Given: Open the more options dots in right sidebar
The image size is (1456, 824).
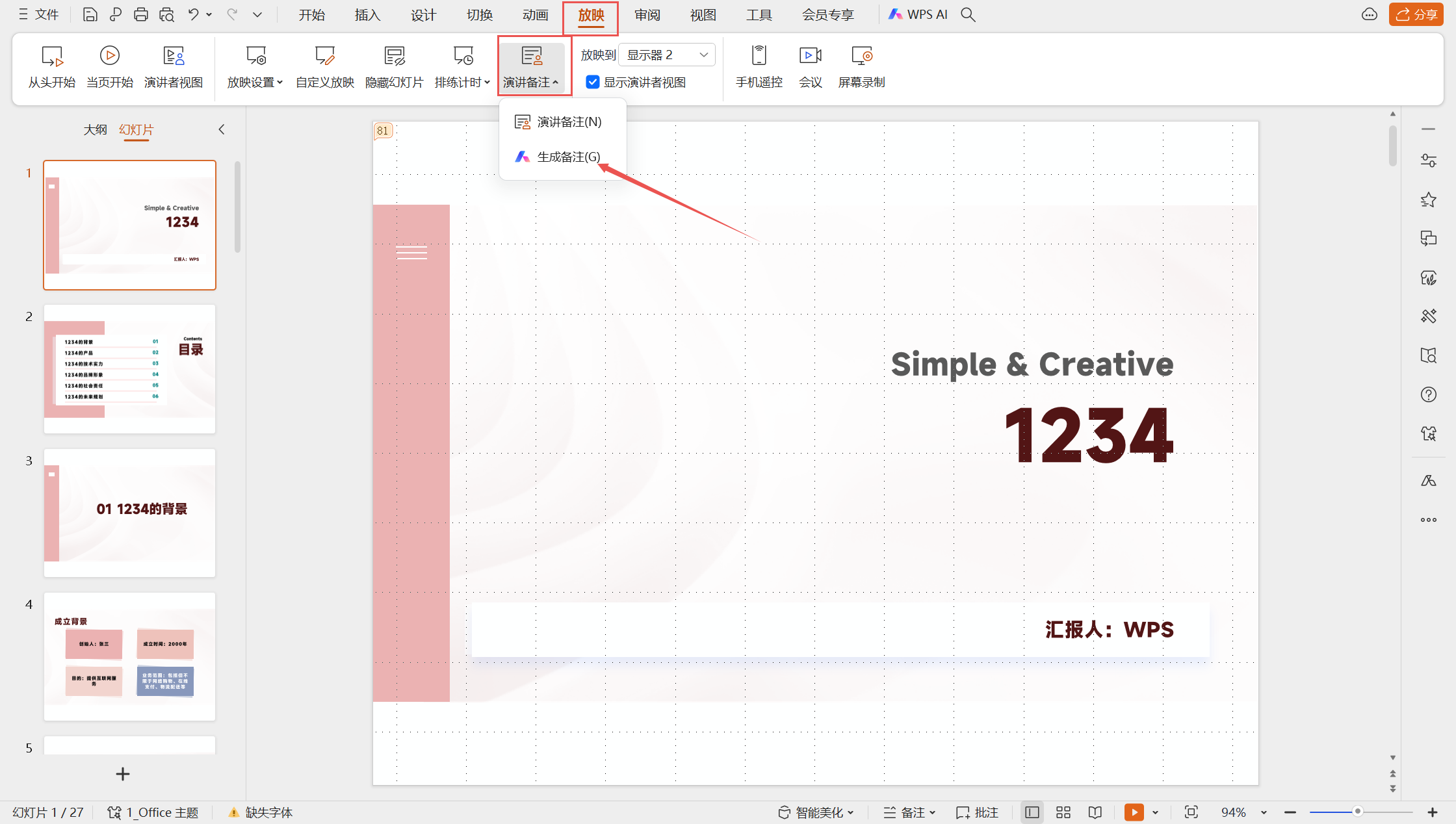Looking at the screenshot, I should coord(1428,520).
